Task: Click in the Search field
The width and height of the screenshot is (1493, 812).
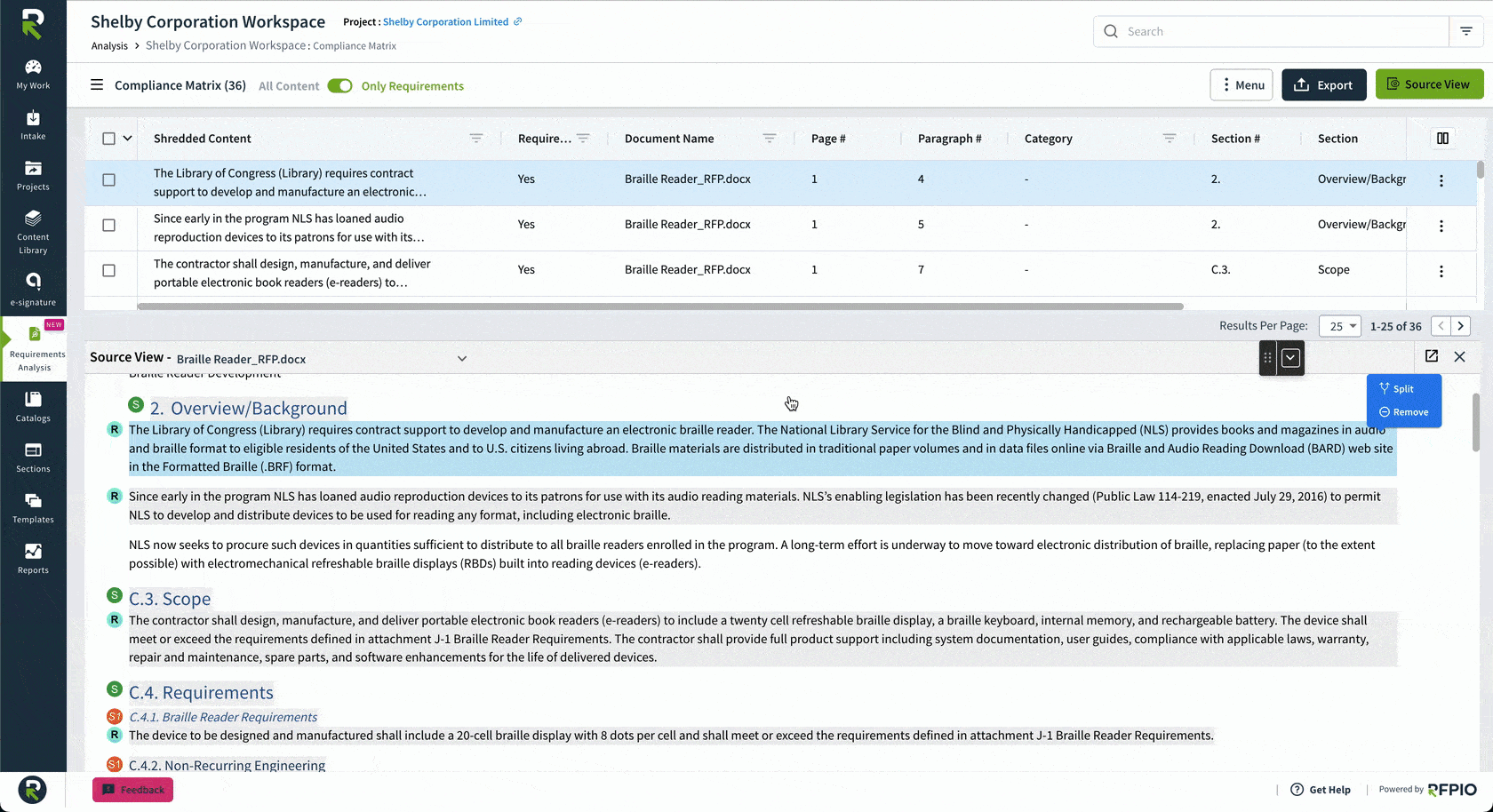Action: pos(1271,31)
